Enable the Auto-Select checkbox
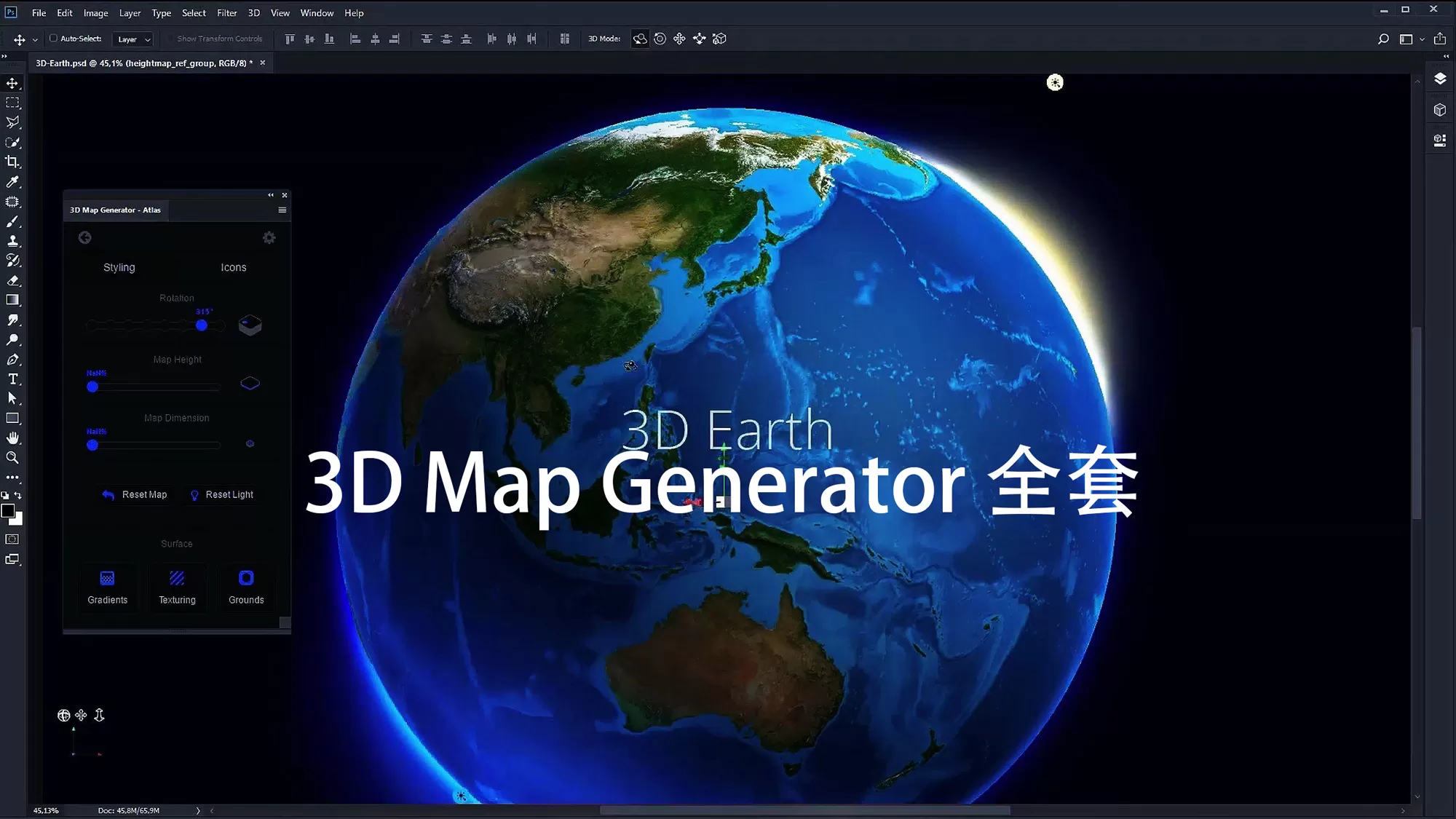Image resolution: width=1456 pixels, height=819 pixels. pyautogui.click(x=53, y=39)
